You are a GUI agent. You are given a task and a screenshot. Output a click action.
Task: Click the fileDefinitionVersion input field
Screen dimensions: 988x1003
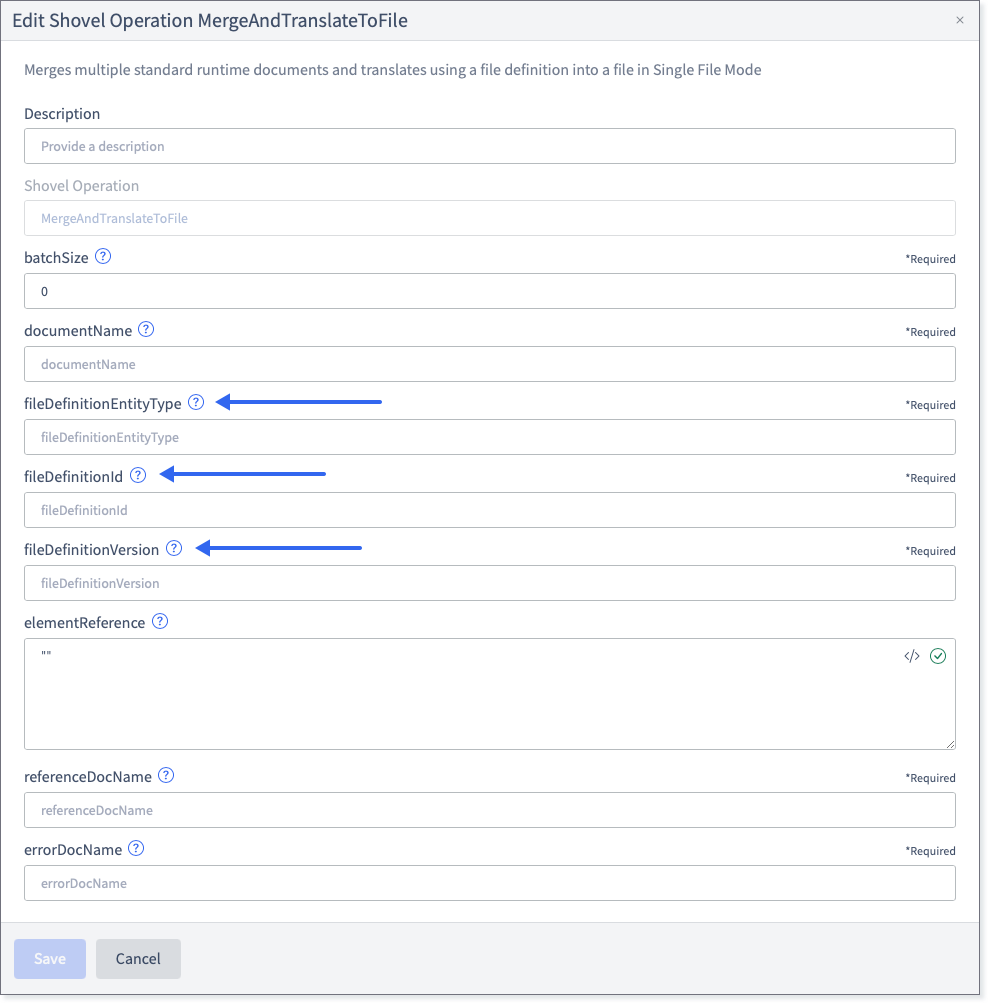pos(490,583)
